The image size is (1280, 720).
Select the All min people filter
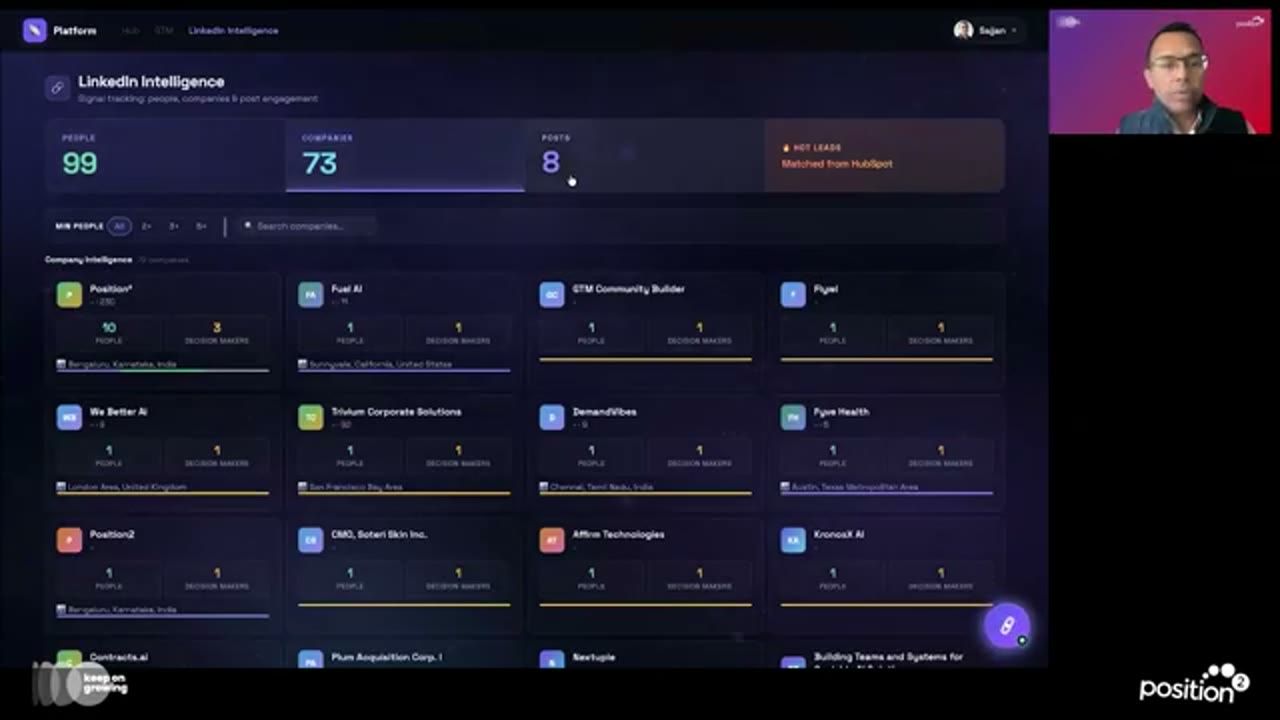(119, 226)
